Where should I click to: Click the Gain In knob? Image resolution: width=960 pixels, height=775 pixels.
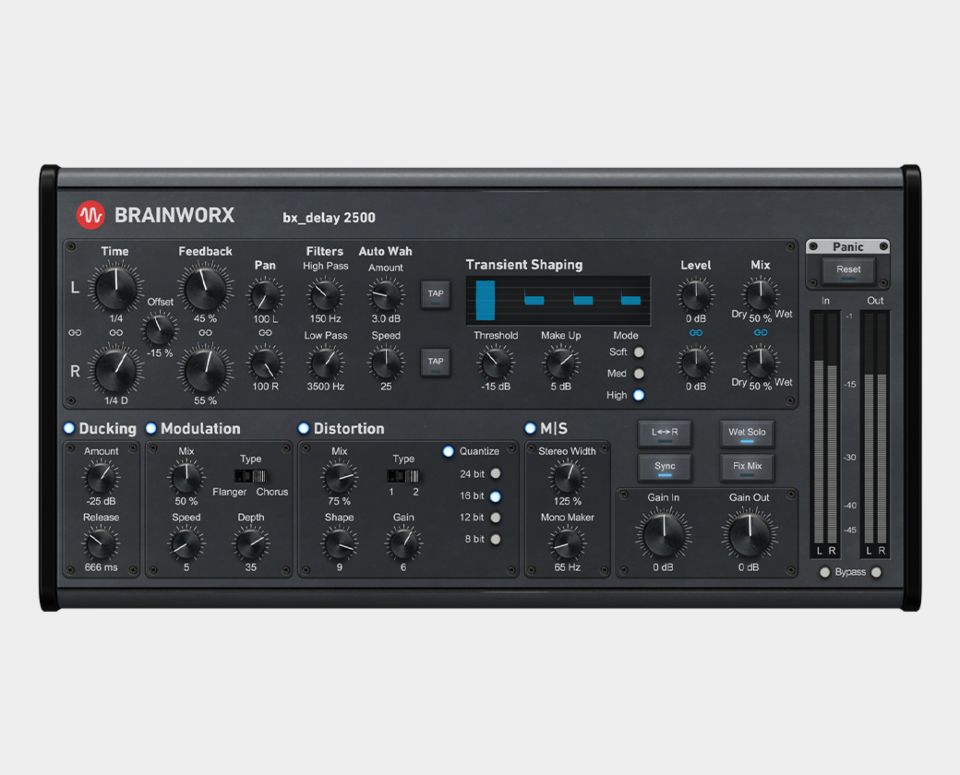click(662, 534)
